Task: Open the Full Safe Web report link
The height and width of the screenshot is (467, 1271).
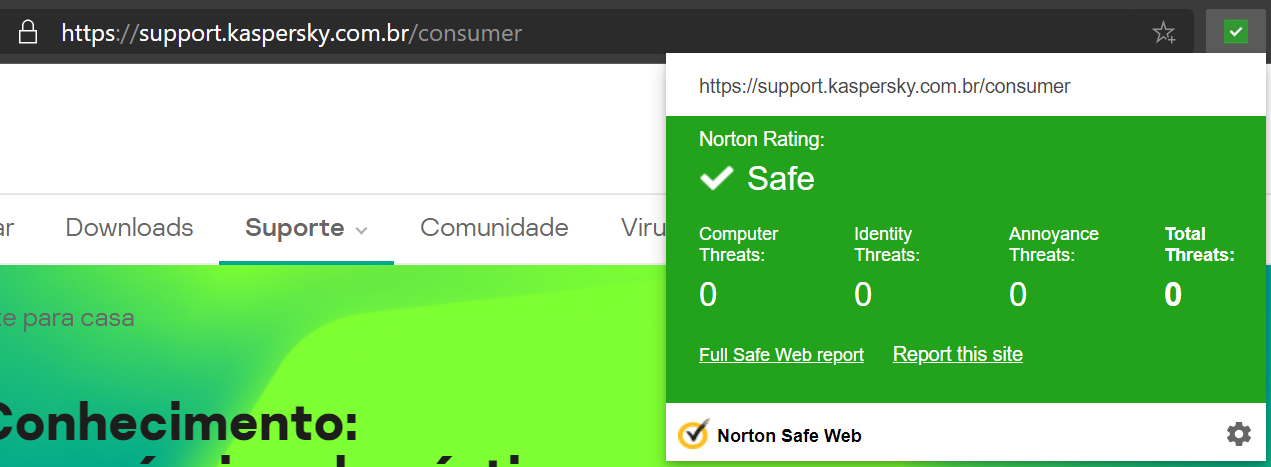Action: pos(781,355)
